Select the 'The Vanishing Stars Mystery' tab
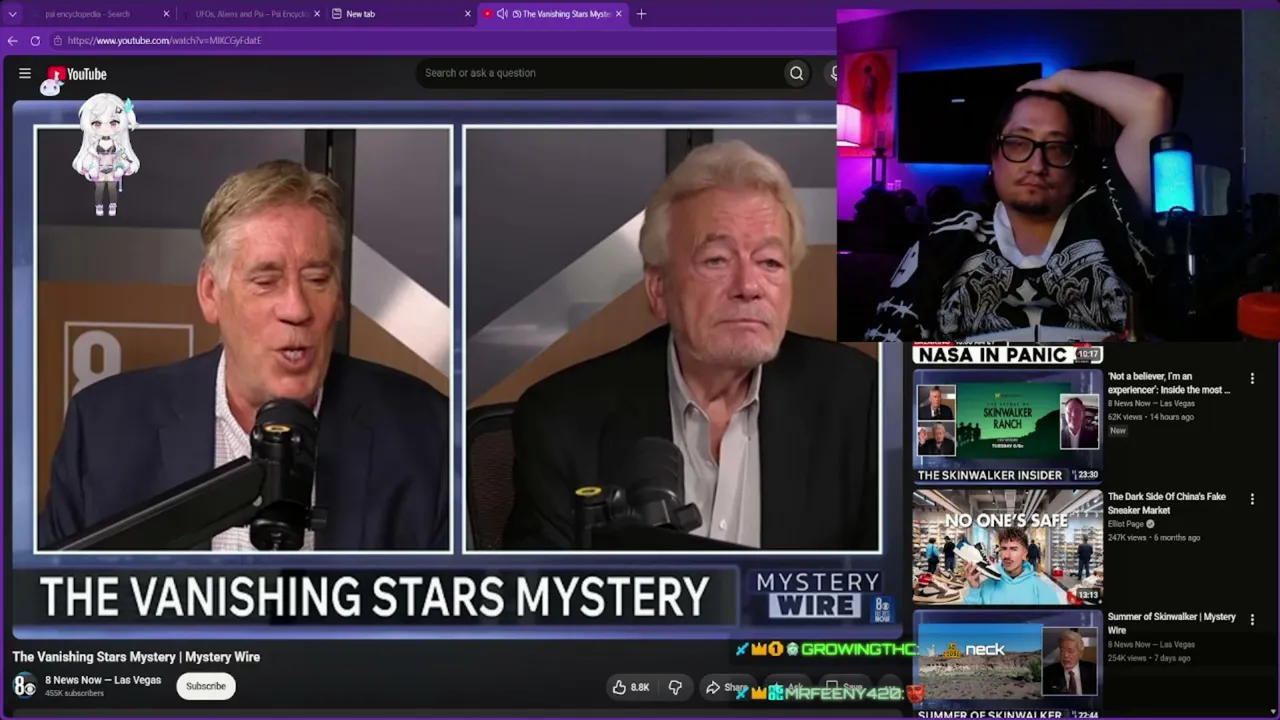1280x720 pixels. pyautogui.click(x=554, y=14)
